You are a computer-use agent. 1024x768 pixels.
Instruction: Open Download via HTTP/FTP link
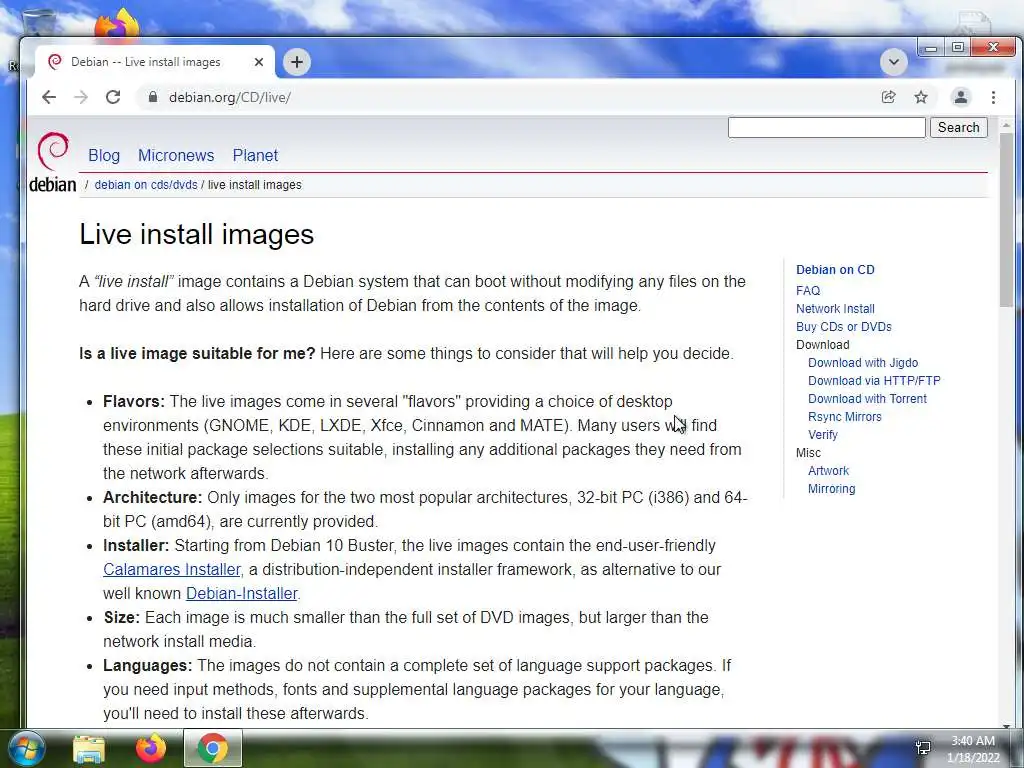[874, 381]
